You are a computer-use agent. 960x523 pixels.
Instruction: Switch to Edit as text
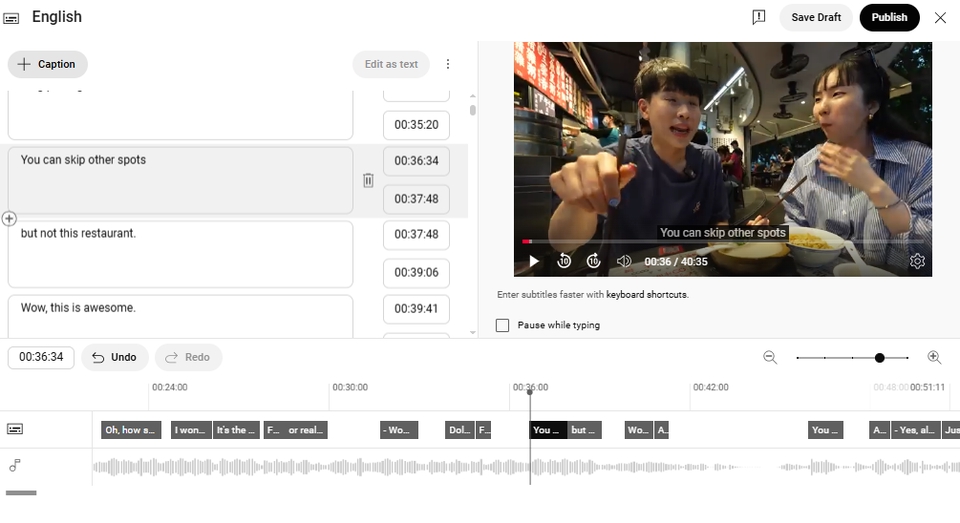point(391,64)
